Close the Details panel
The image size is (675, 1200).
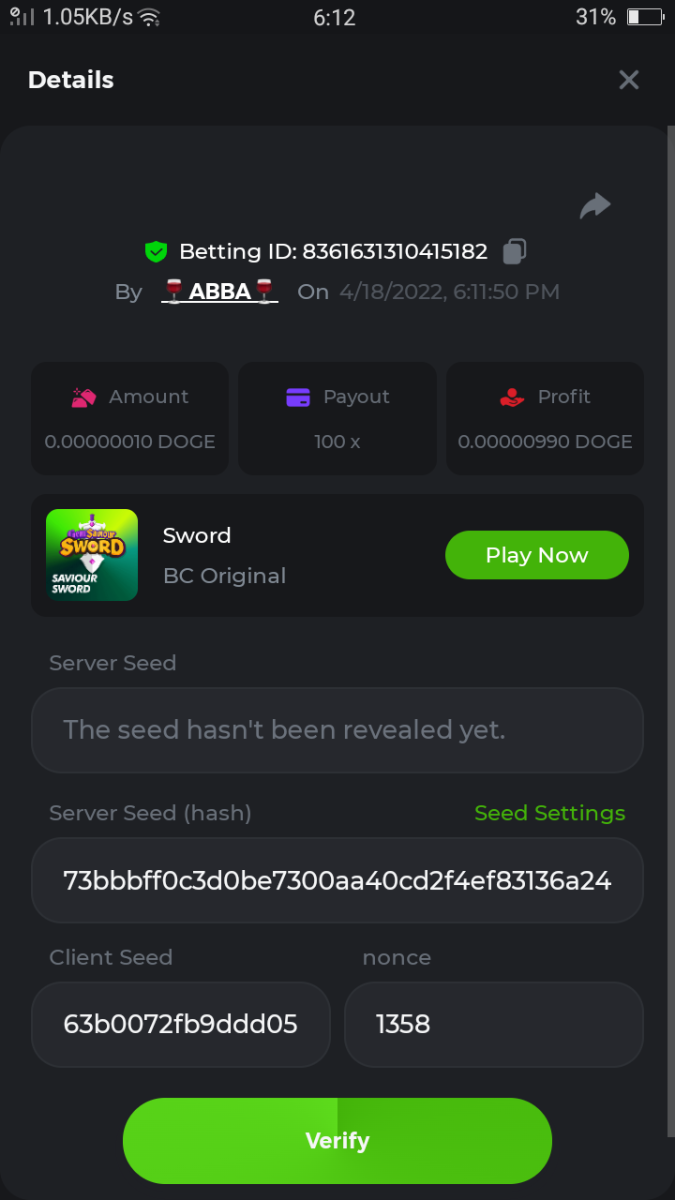(628, 80)
